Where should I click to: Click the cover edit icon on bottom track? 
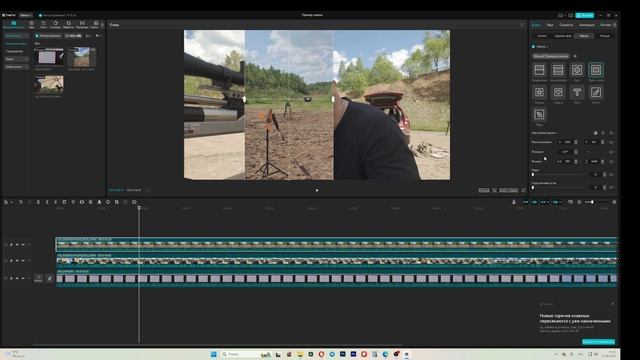click(x=50, y=278)
